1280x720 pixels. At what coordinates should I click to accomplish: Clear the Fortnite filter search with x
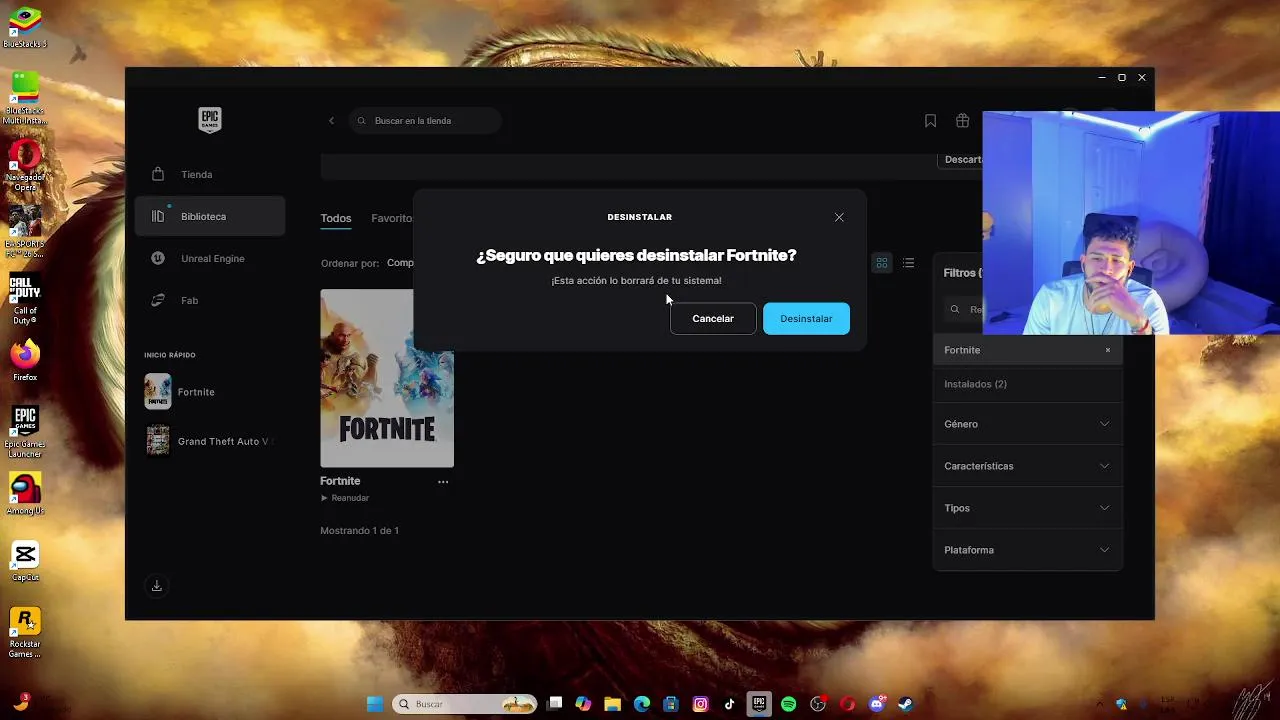click(x=1108, y=350)
